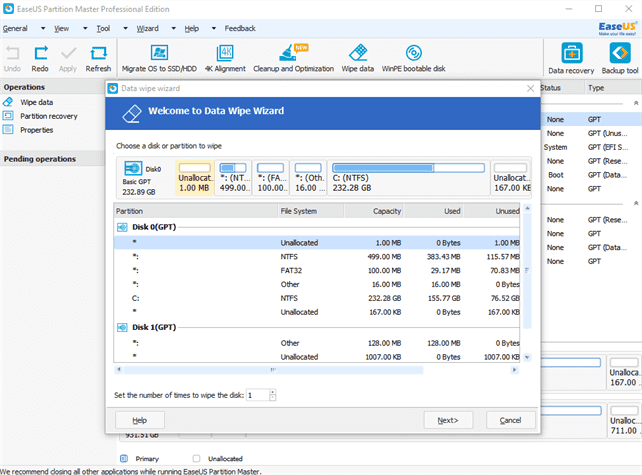Click the horizontal scrollbar right arrow

515,370
